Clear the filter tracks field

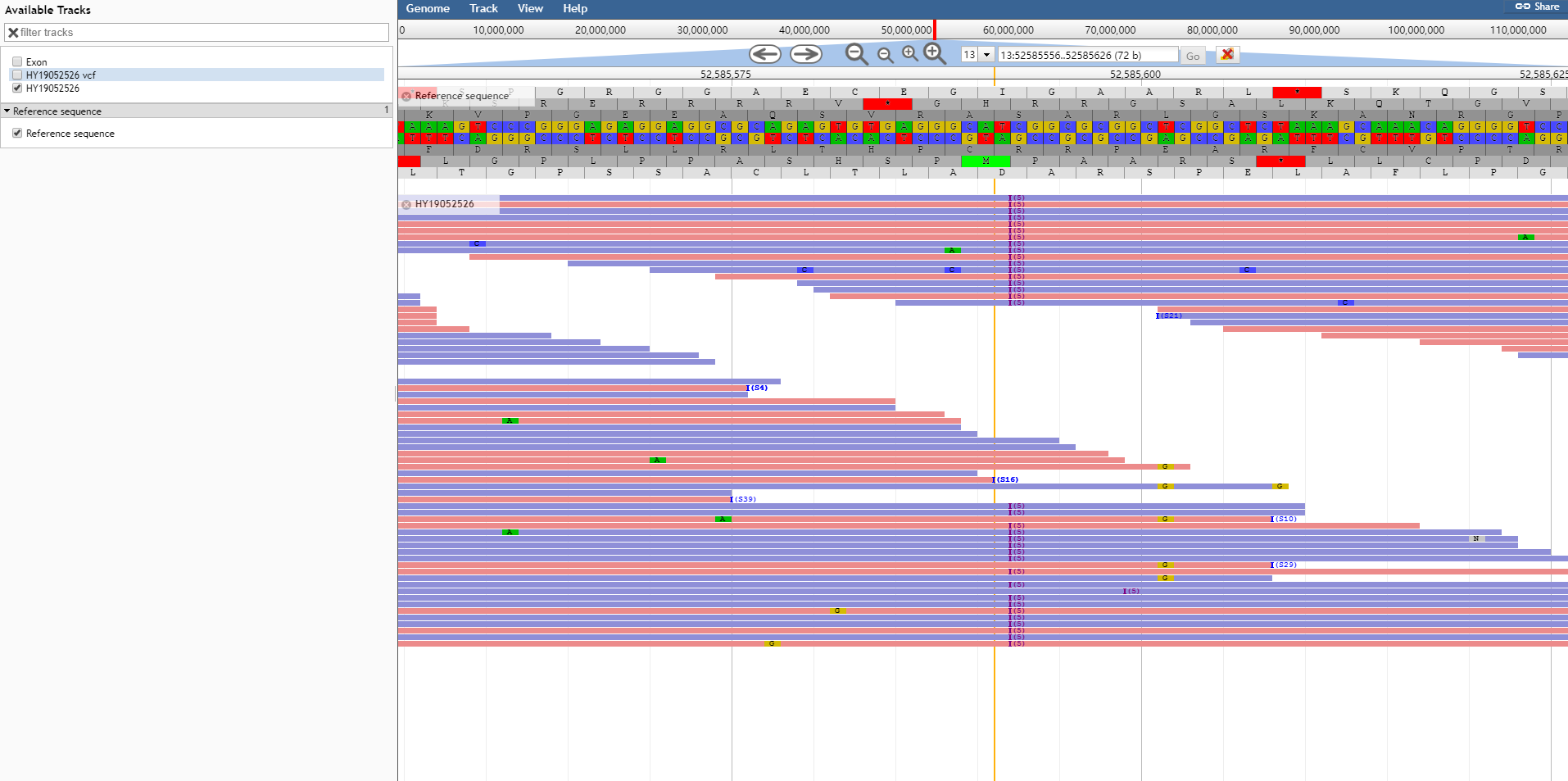point(13,32)
